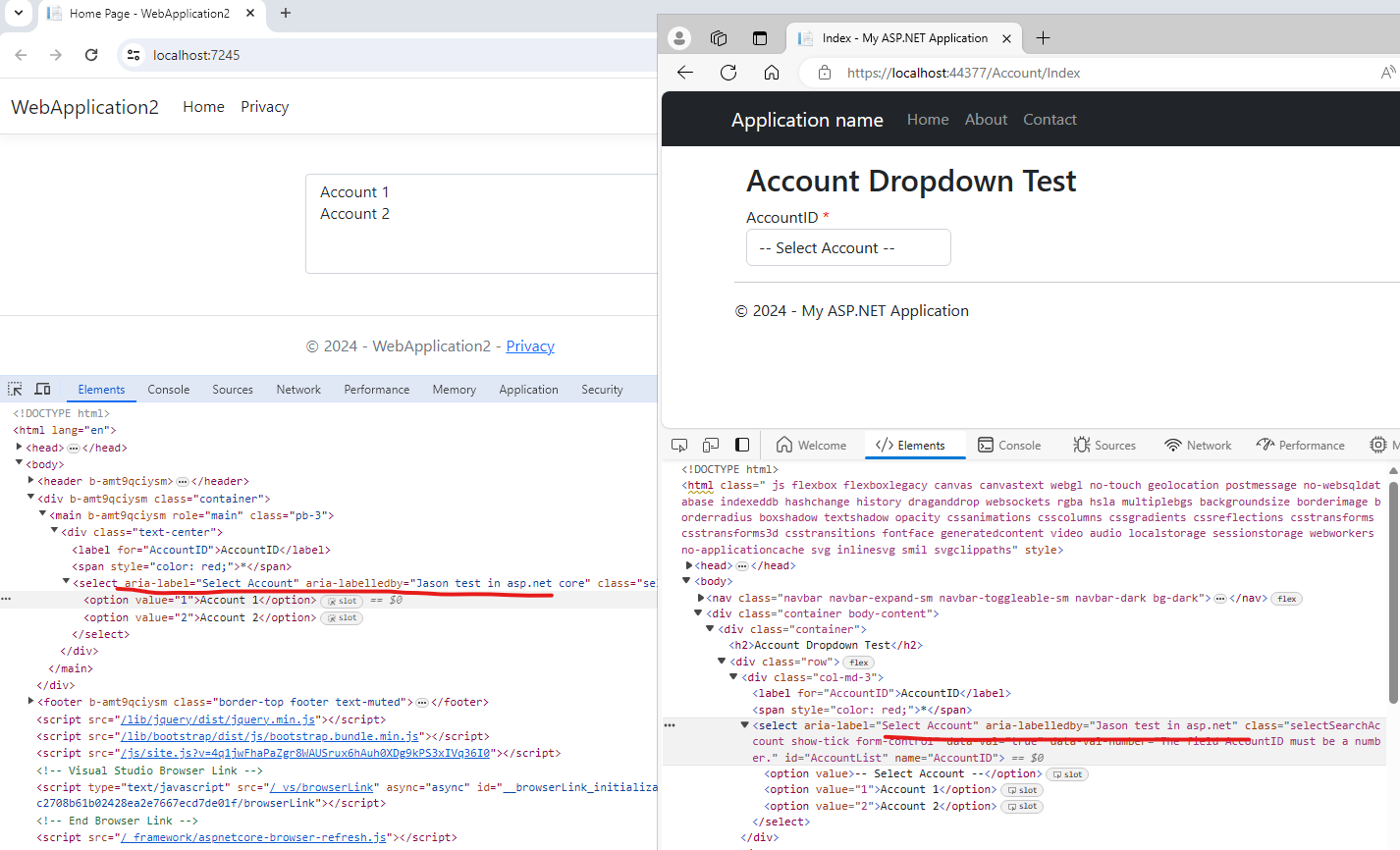The height and width of the screenshot is (850, 1400).
Task: Click the Edge read aloud icon
Action: click(x=1387, y=73)
